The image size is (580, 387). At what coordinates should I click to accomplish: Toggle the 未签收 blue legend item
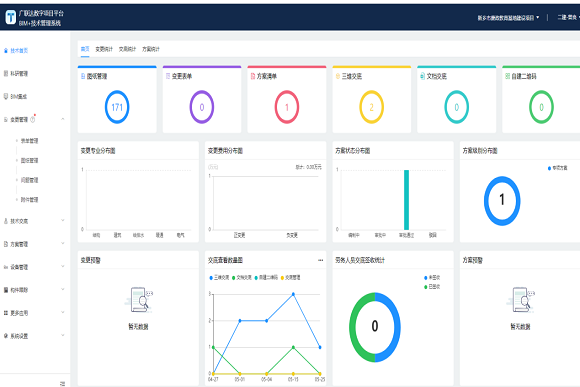click(x=432, y=277)
